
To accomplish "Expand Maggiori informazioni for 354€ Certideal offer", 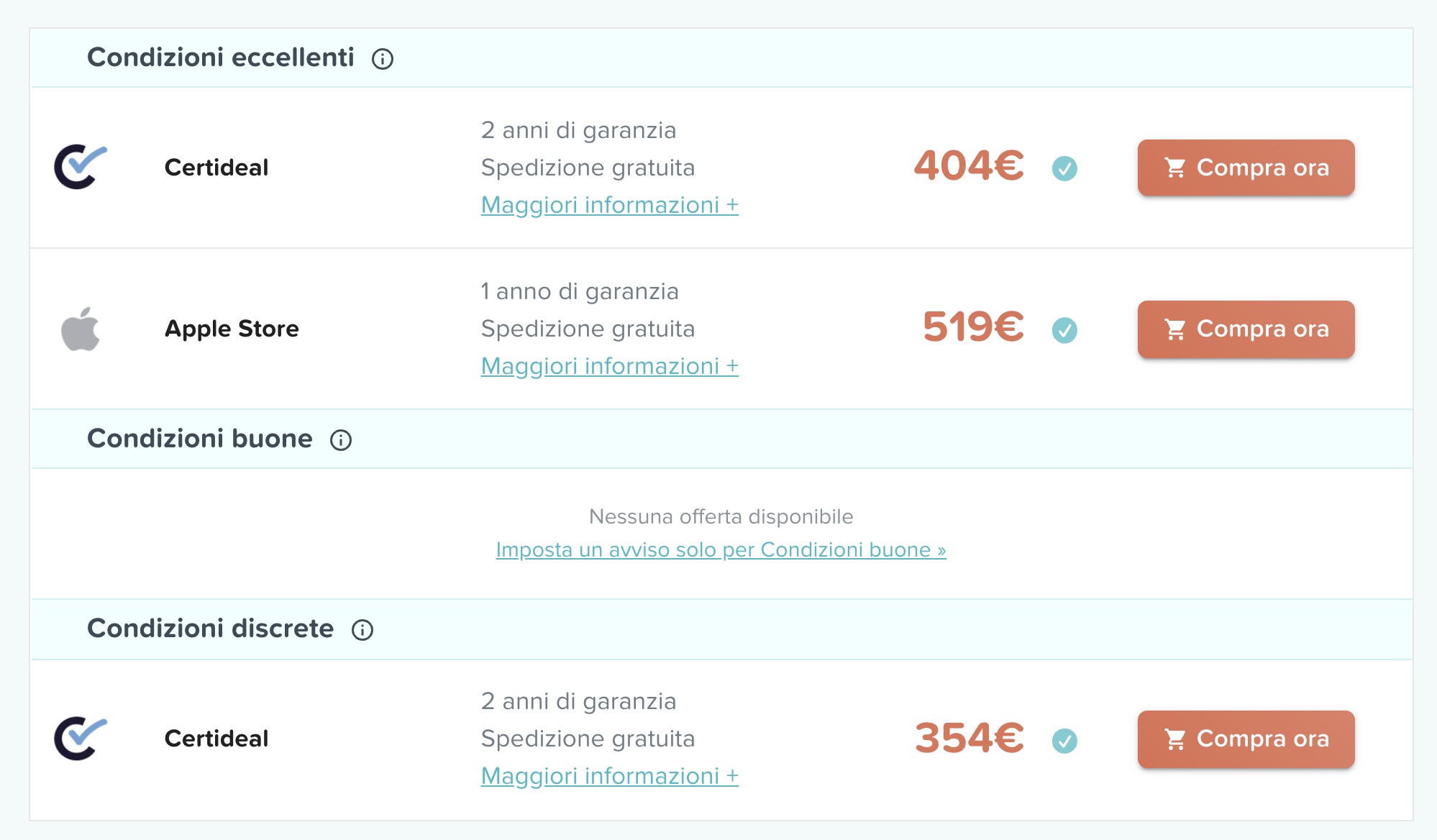I will click(x=609, y=776).
